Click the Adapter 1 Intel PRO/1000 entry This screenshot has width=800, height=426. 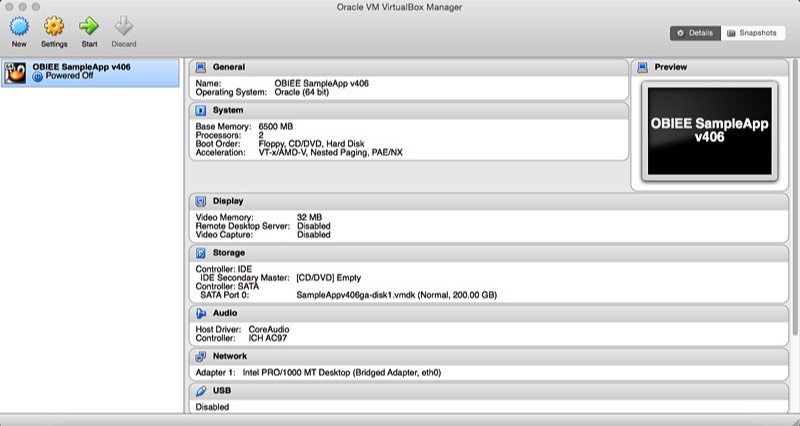tap(342, 373)
